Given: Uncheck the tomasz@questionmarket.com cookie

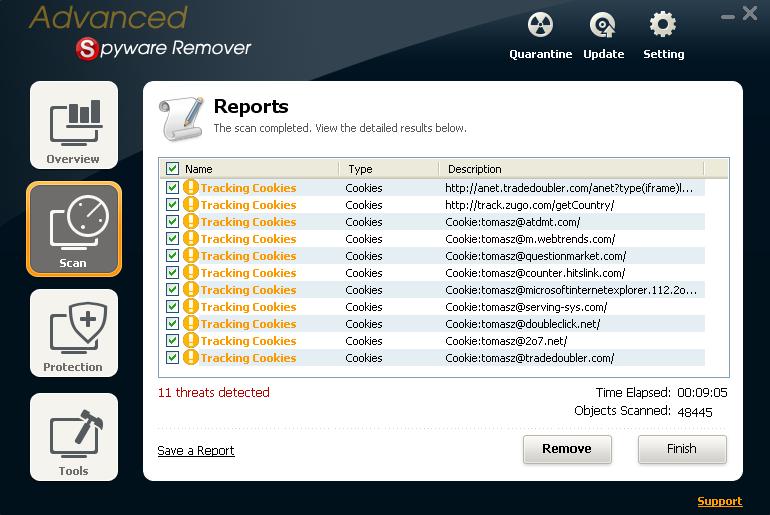Looking at the screenshot, I should pos(172,256).
